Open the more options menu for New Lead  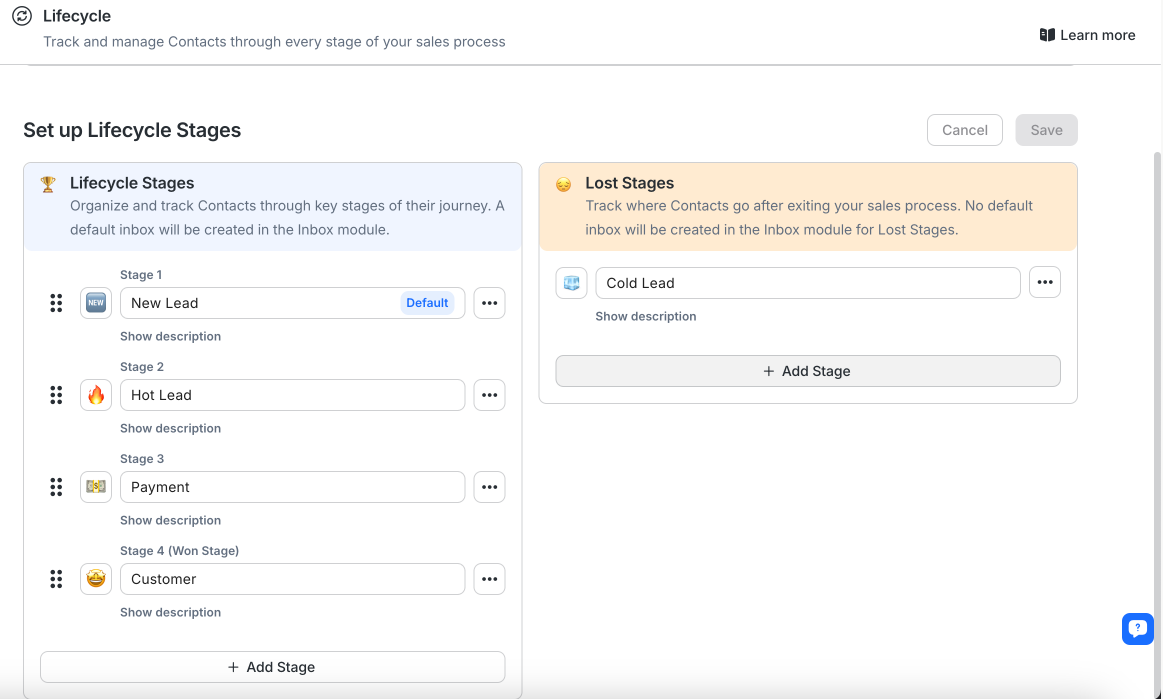click(489, 303)
